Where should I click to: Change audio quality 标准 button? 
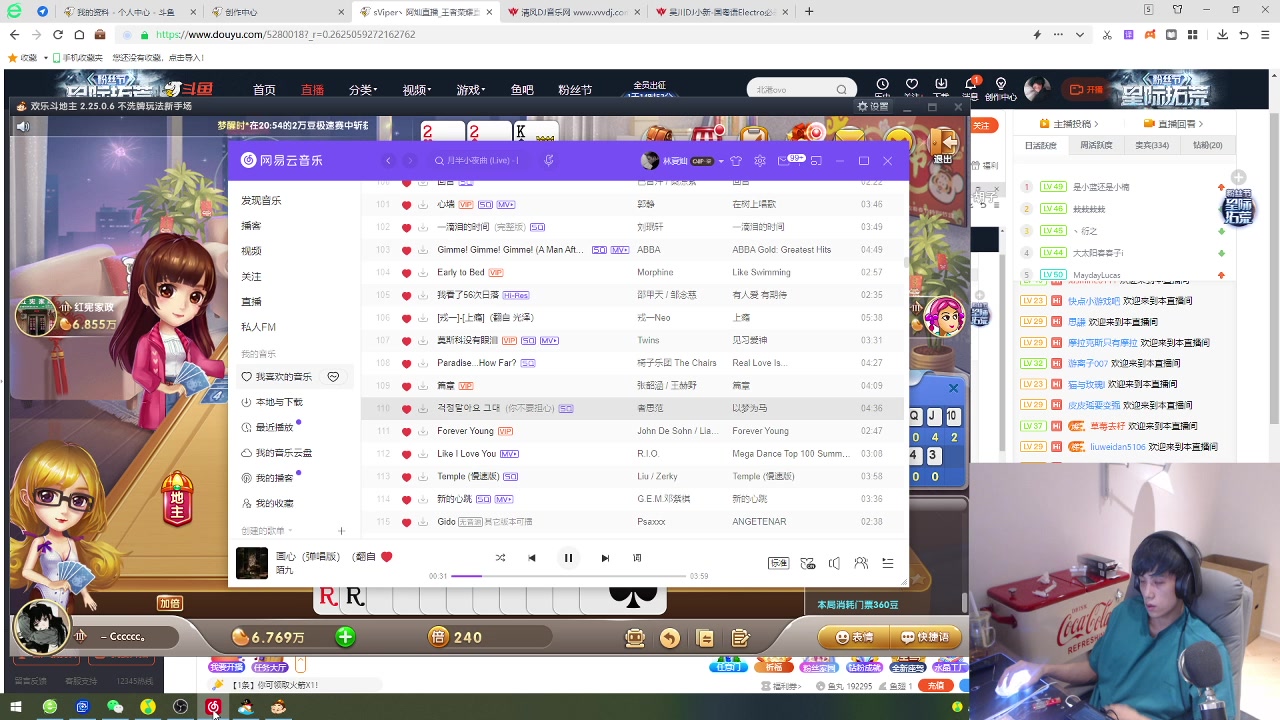click(779, 564)
